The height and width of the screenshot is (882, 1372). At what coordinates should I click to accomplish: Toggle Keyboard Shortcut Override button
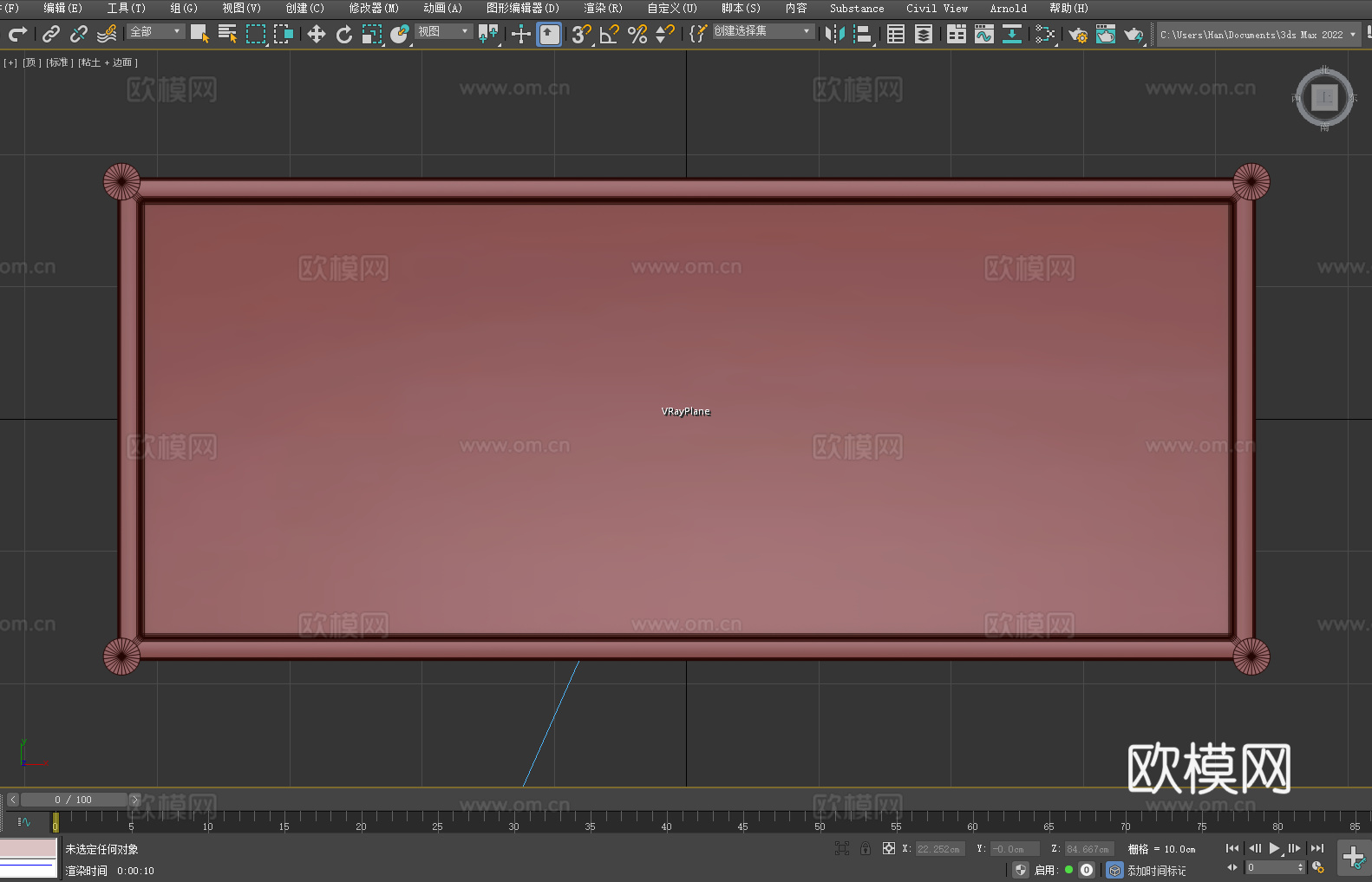549,34
